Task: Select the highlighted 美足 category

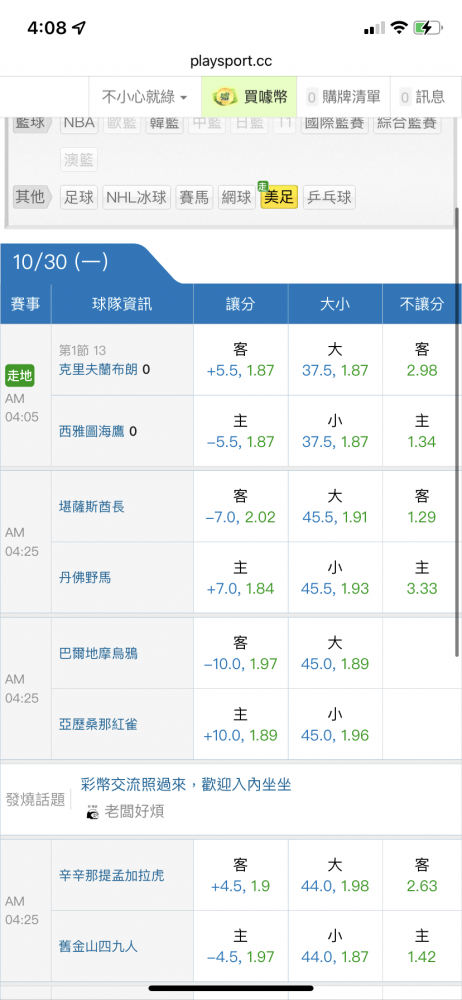Action: pos(279,197)
